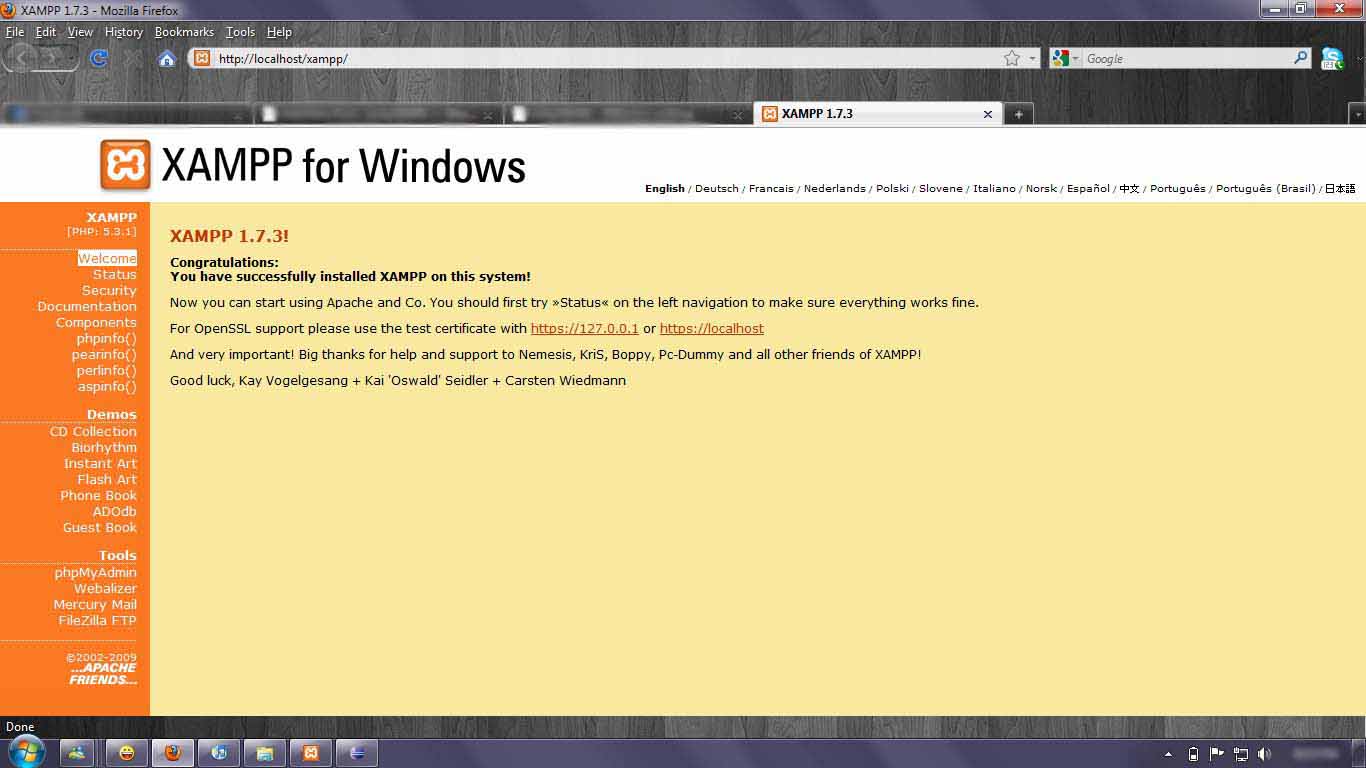Show hidden tray icons arrow
Viewport: 1366px width, 768px height.
pos(1168,754)
